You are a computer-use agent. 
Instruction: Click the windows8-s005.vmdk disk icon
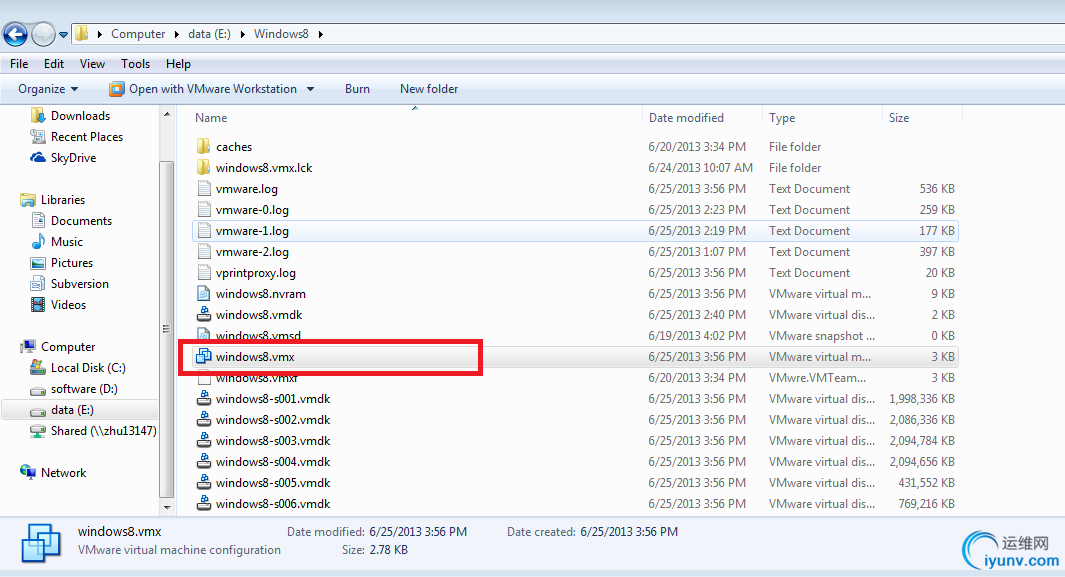(x=204, y=483)
